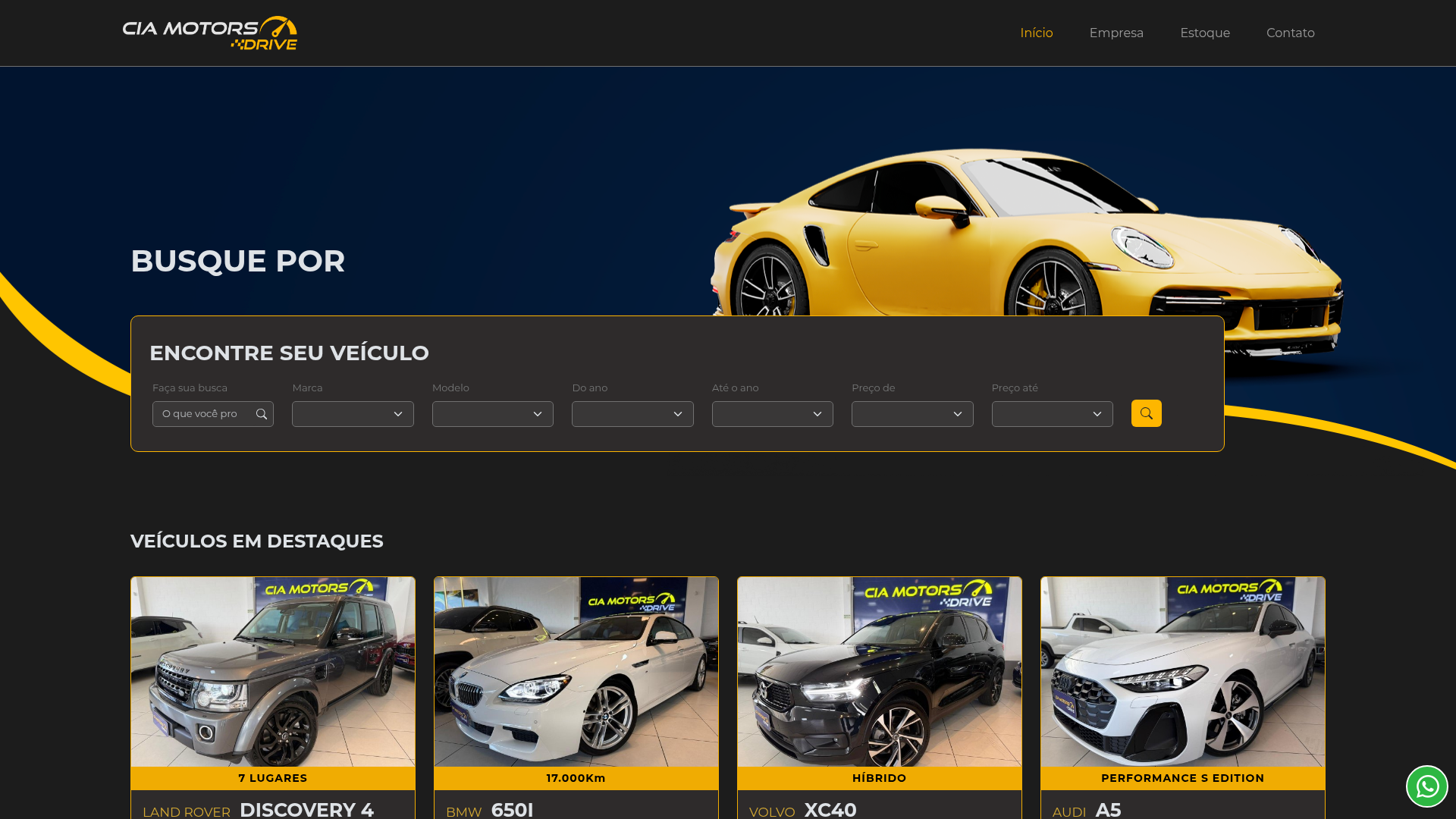The height and width of the screenshot is (819, 1456).
Task: Open WhatsApp chat icon
Action: [1427, 786]
